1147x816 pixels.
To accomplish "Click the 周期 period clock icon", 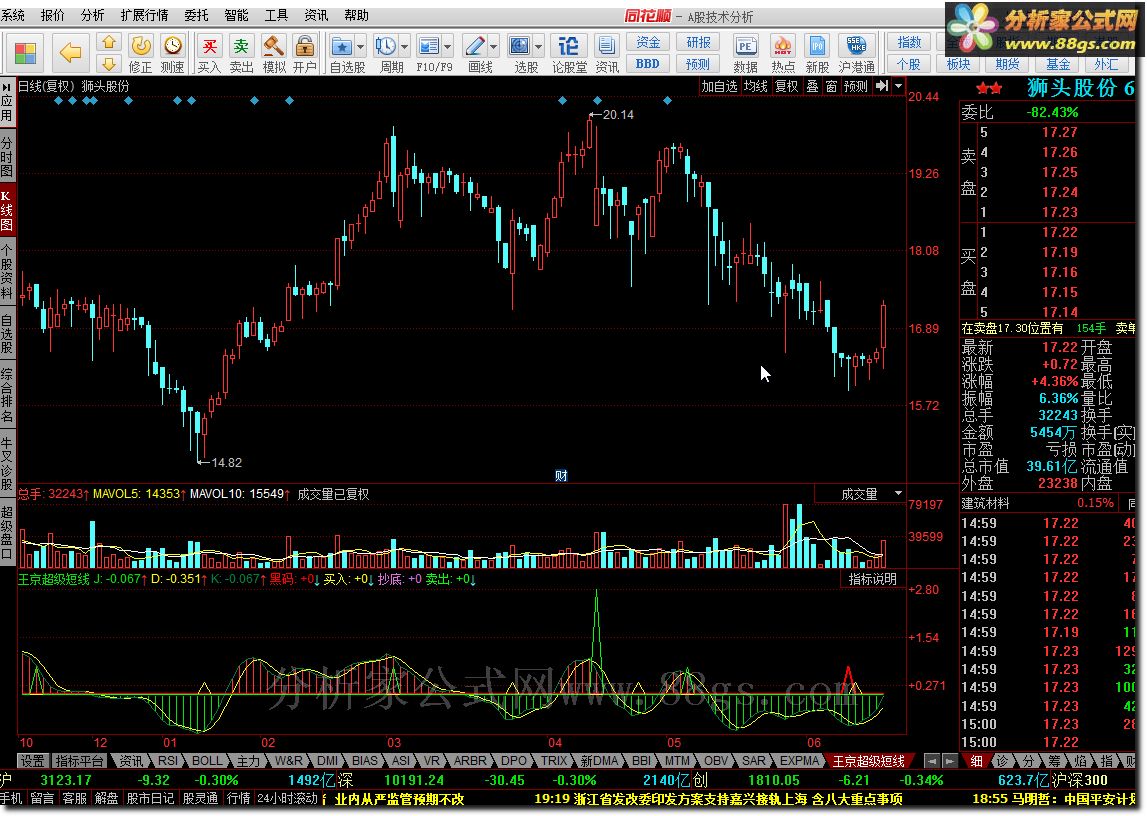I will point(386,47).
